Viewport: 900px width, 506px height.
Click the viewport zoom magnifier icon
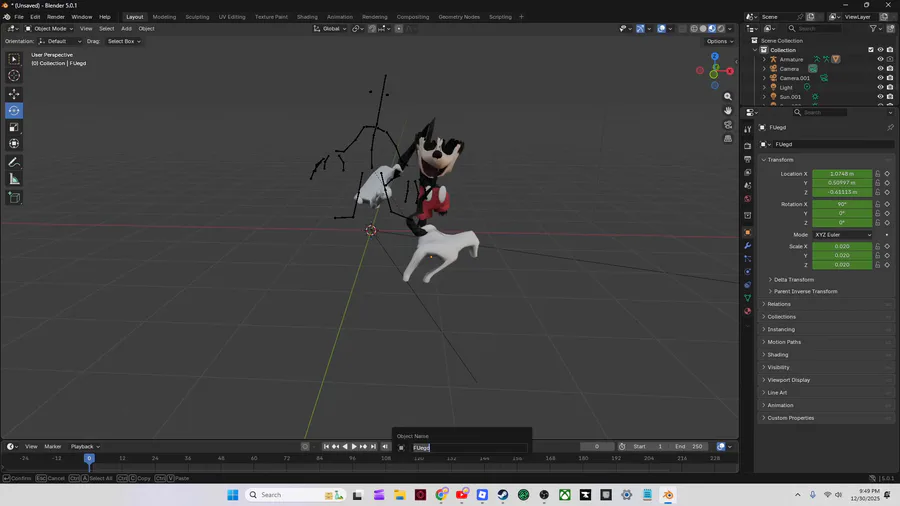[x=728, y=96]
